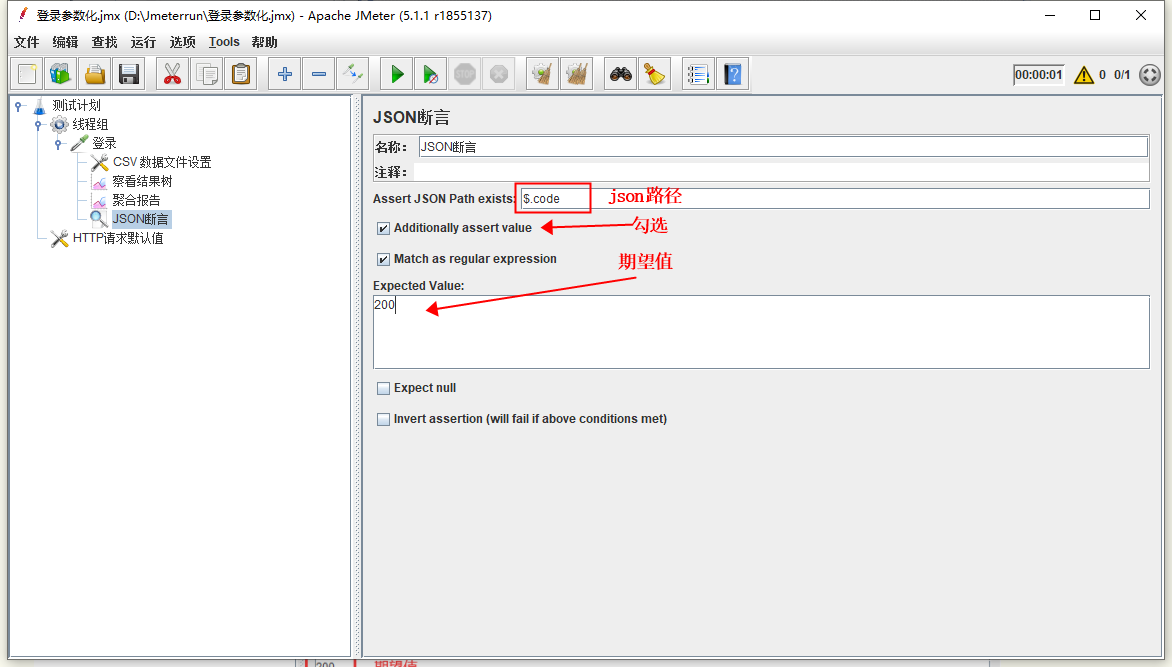Collapse all nodes with minus icon
Viewport: 1172px width, 667px height.
(x=319, y=74)
